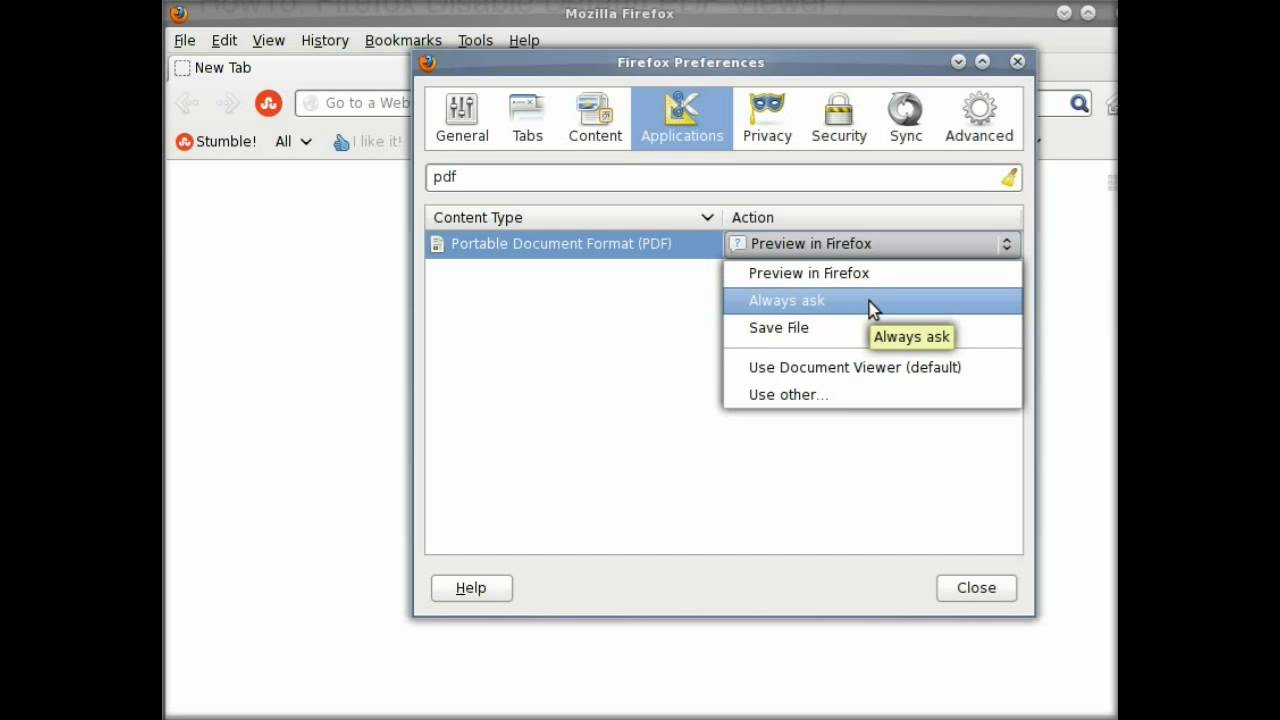Click the thumbs-up I like it icon
The height and width of the screenshot is (720, 1280).
click(x=342, y=142)
